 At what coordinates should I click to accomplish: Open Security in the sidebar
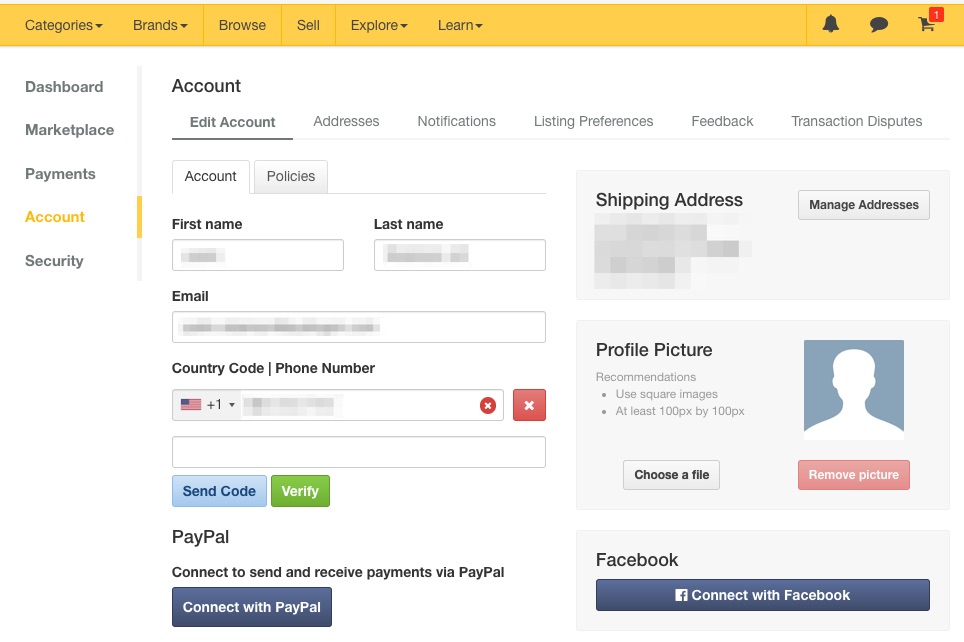pyautogui.click(x=54, y=261)
